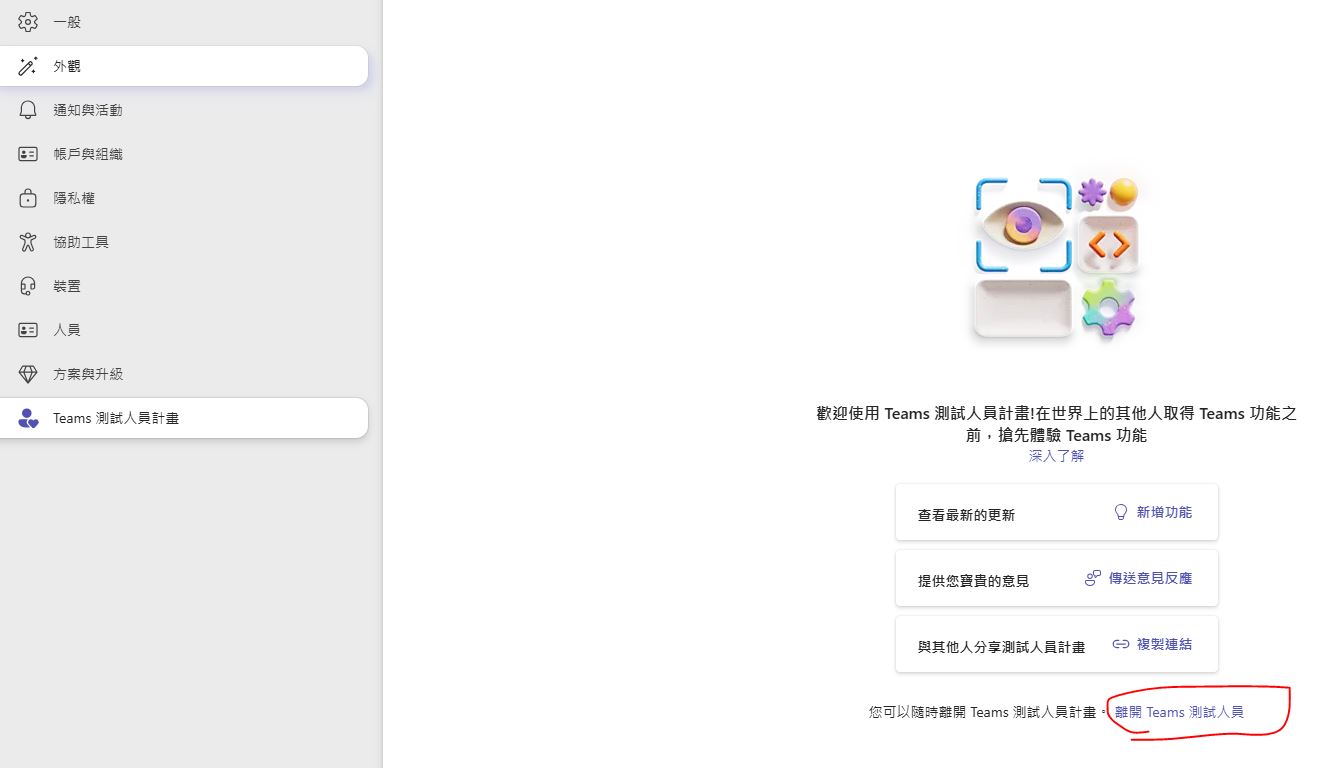This screenshot has height=768, width=1344.
Task: Click the headset icon for 裝置
Action: [28, 286]
